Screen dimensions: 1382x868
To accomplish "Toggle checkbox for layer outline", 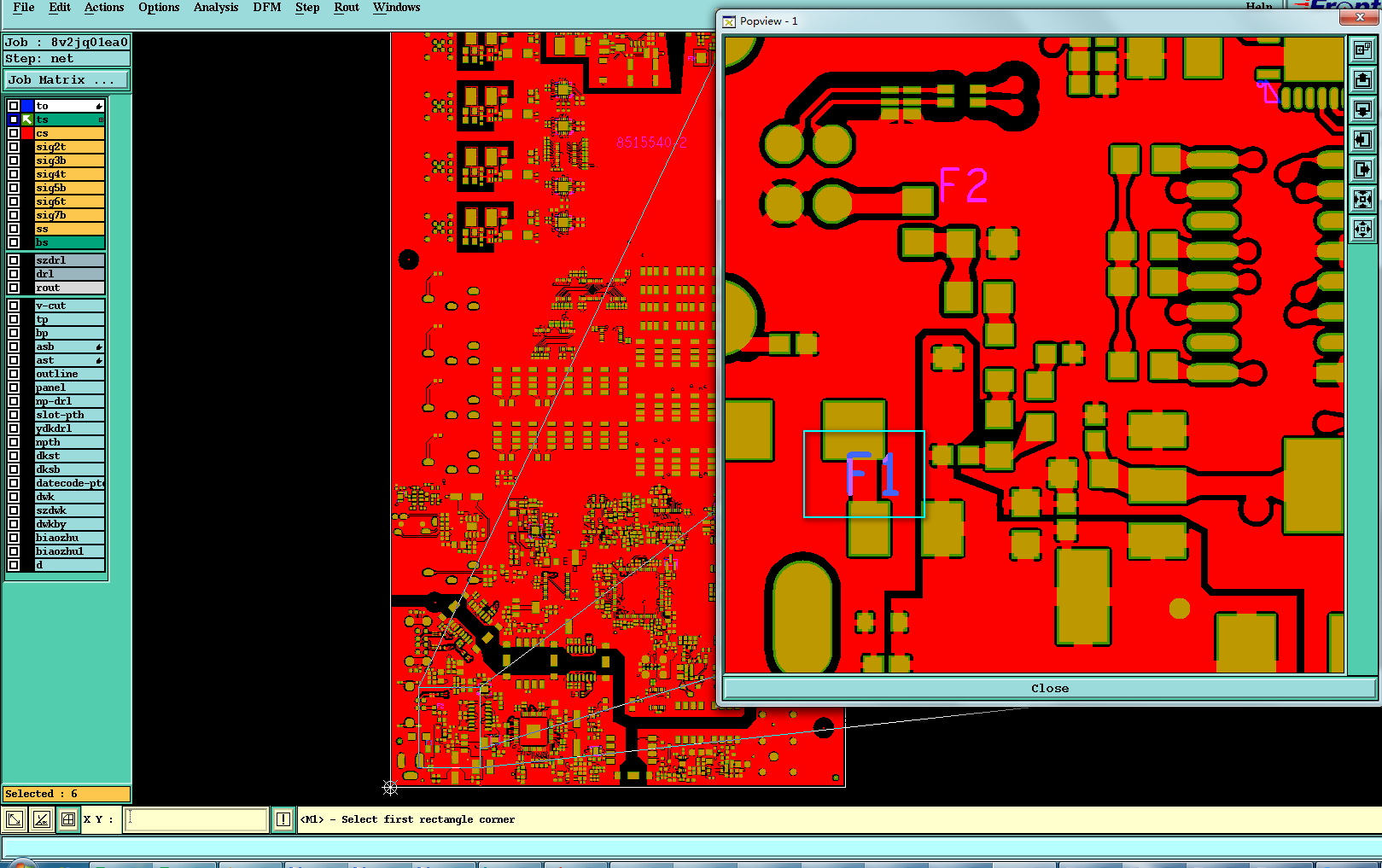I will (x=14, y=374).
